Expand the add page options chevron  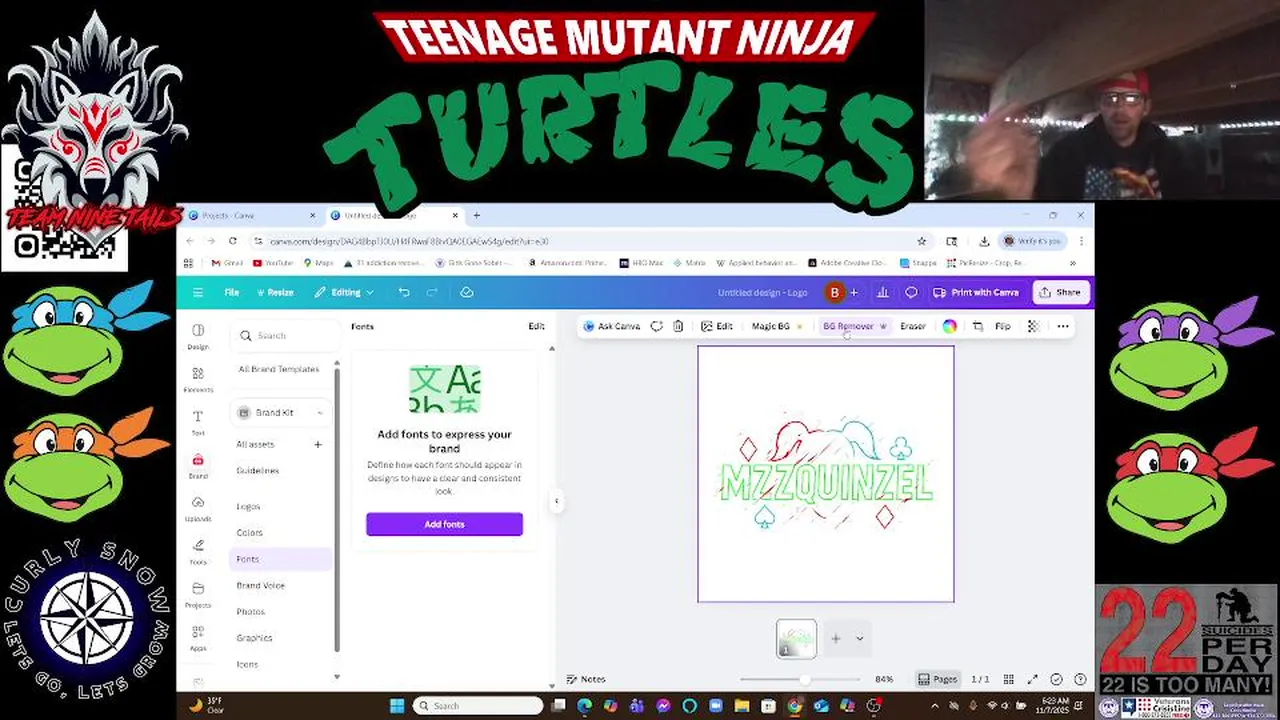(859, 639)
